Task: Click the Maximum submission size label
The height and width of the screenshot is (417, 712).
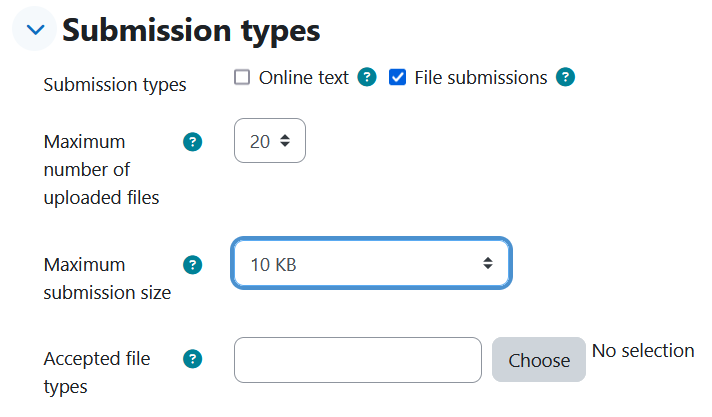Action: point(107,278)
